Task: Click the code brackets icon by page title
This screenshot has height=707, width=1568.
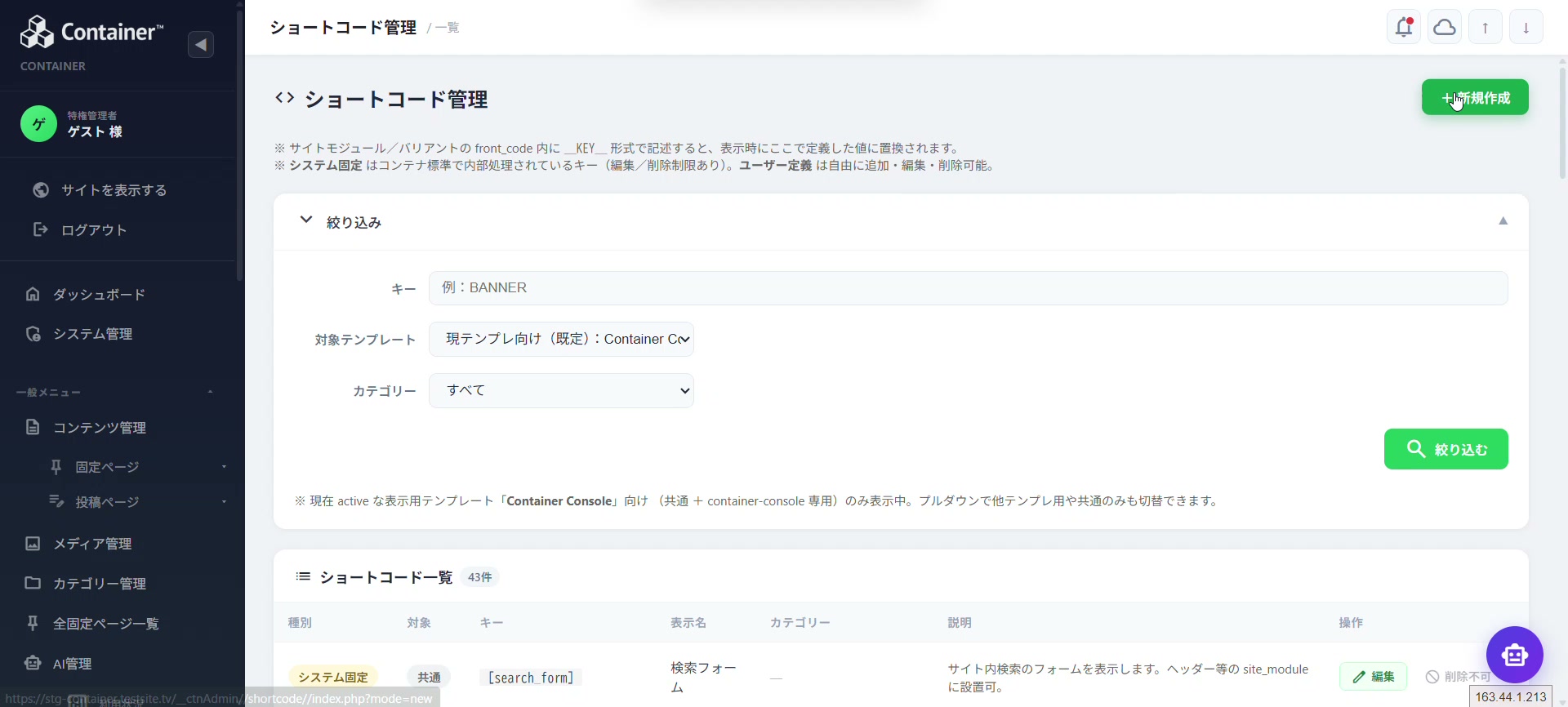Action: pyautogui.click(x=284, y=98)
